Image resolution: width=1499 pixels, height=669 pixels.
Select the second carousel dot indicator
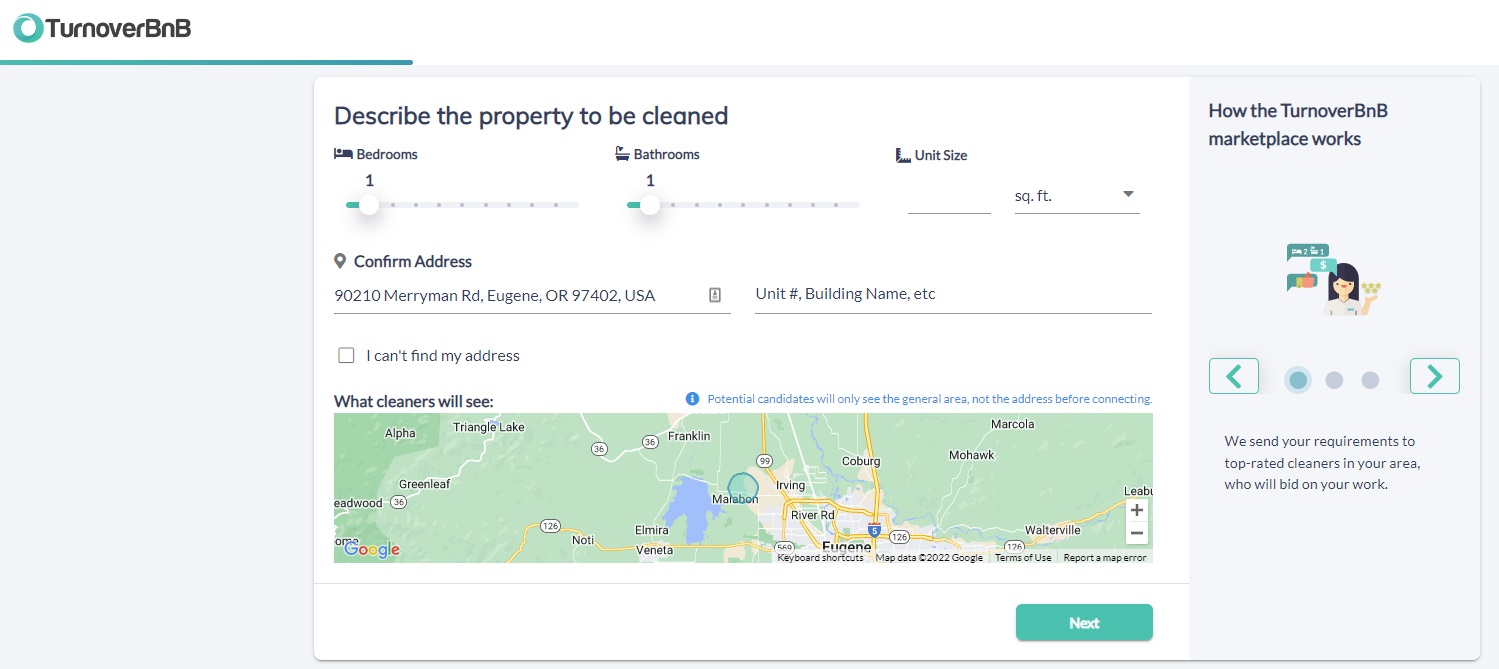click(x=1334, y=380)
